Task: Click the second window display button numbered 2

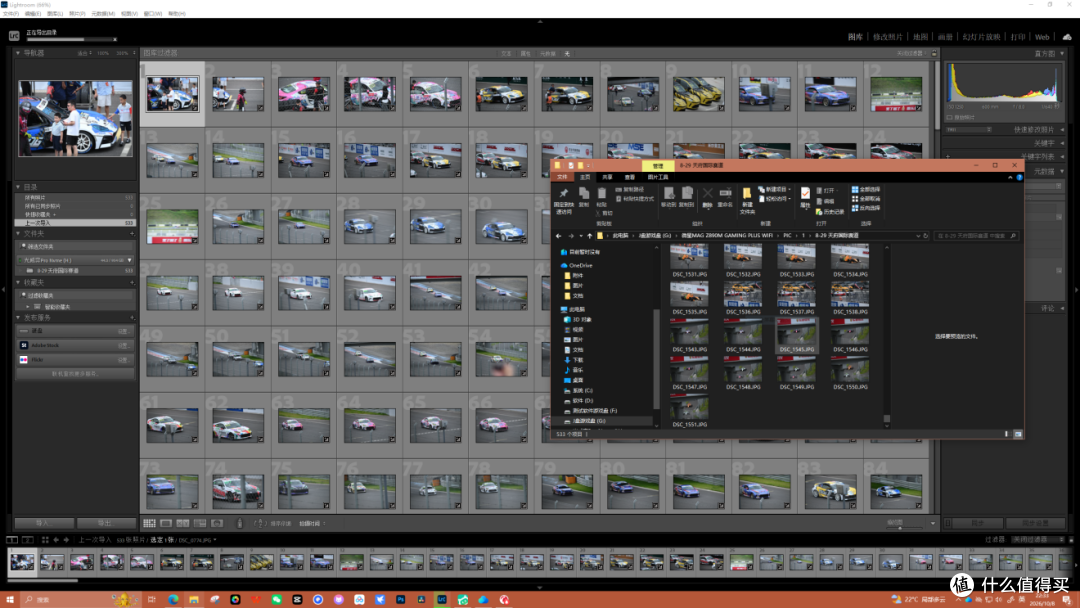Action: point(28,540)
